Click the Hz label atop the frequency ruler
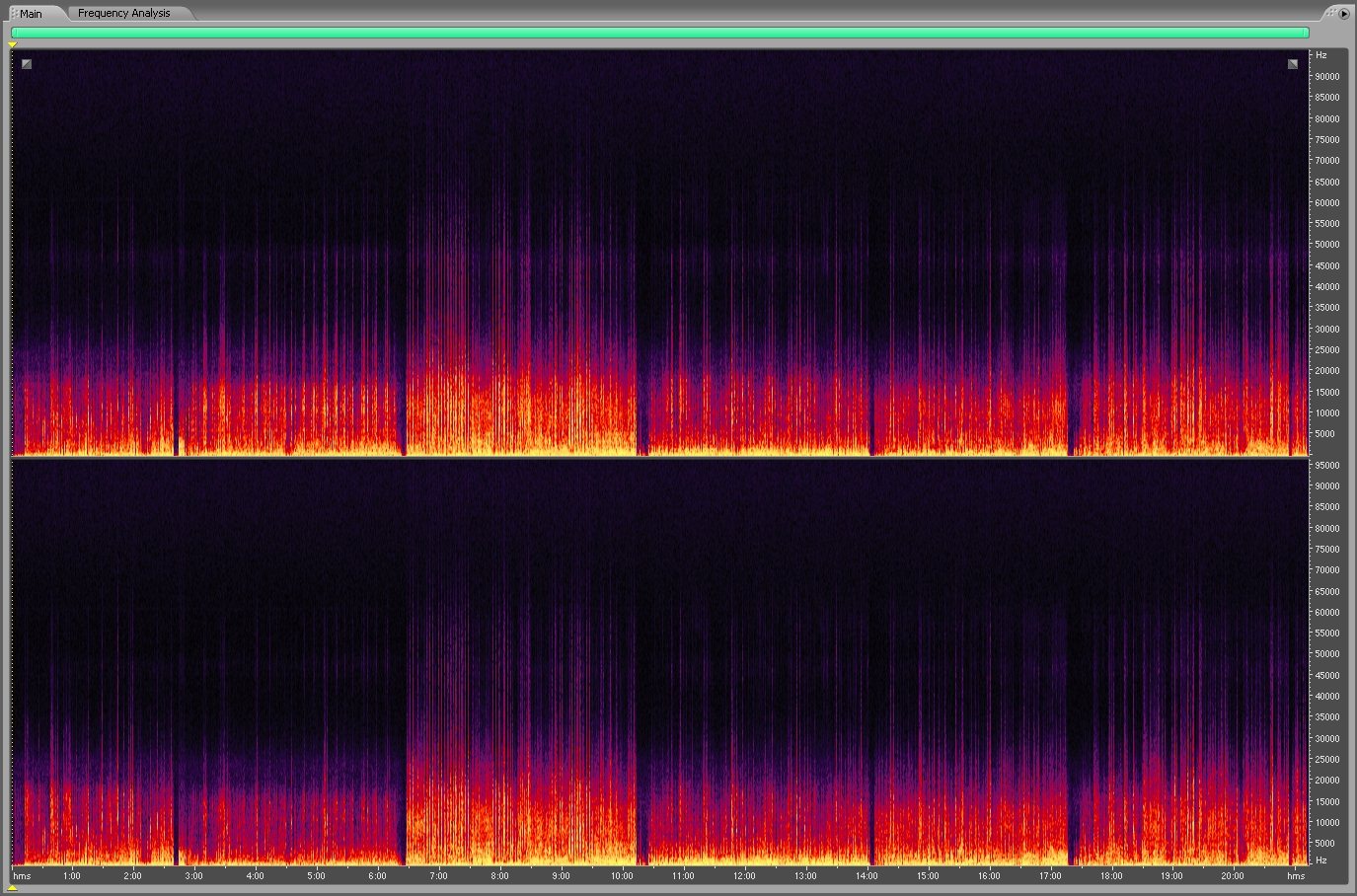 pos(1321,56)
